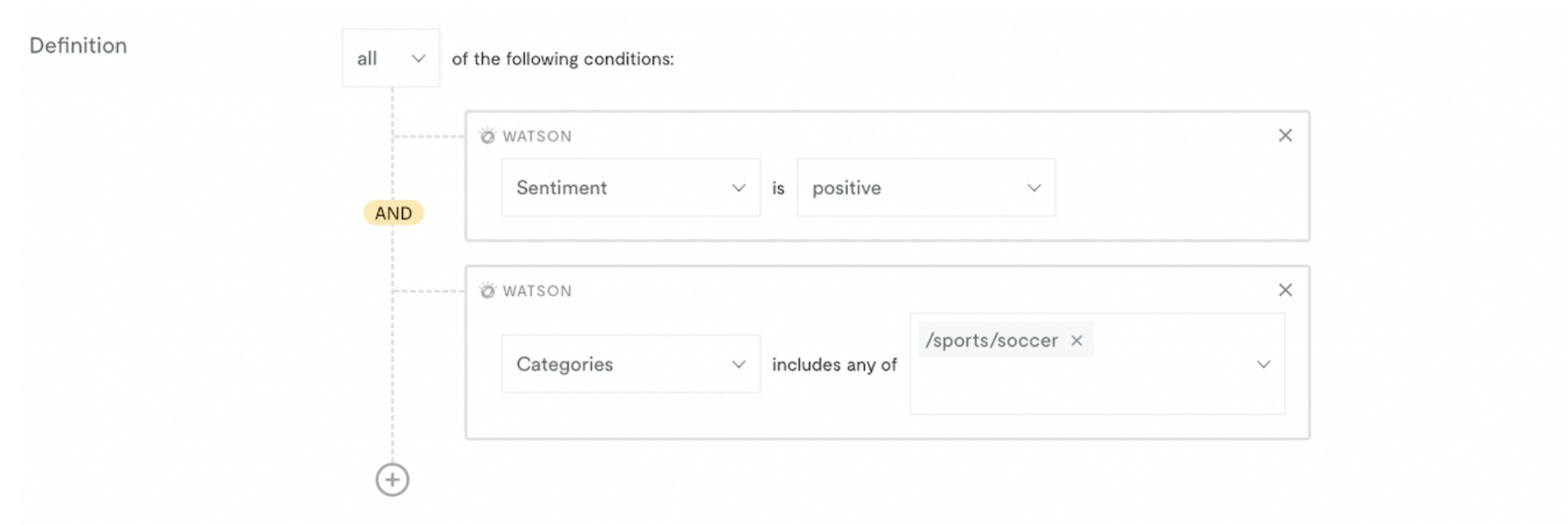Toggle the AND operator badge

pos(393,213)
